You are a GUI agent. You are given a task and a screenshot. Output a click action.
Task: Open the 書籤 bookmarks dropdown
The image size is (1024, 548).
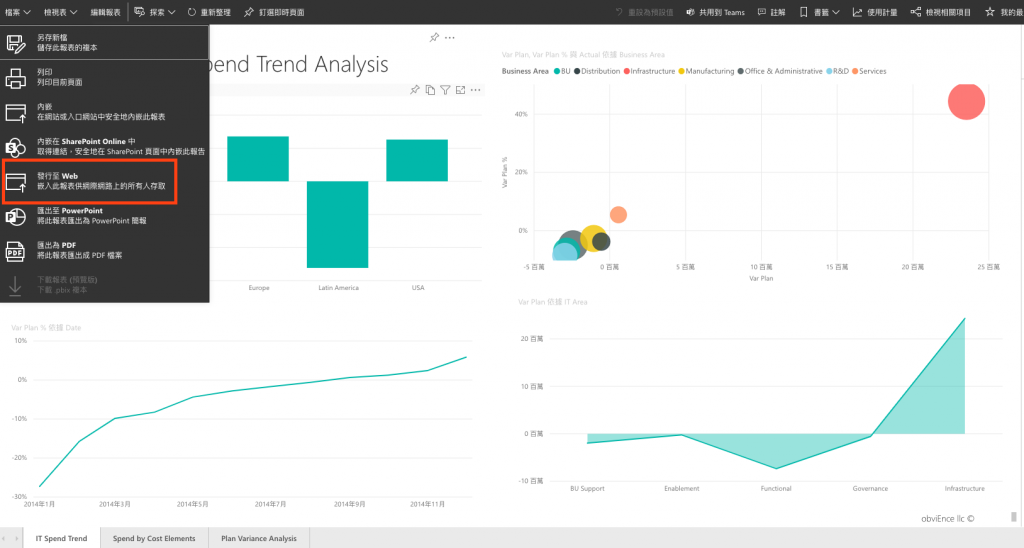pos(820,12)
